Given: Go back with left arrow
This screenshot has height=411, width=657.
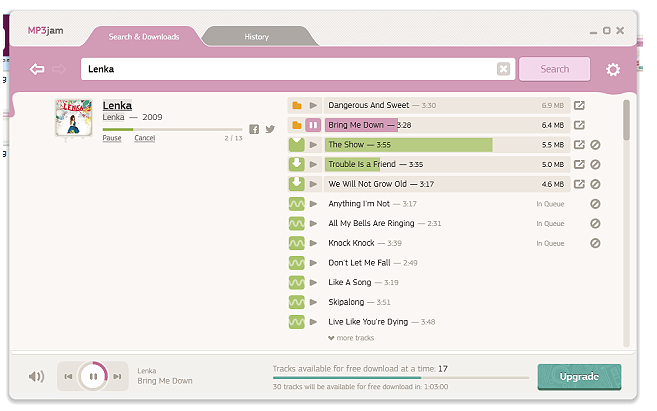Looking at the screenshot, I should pos(37,69).
